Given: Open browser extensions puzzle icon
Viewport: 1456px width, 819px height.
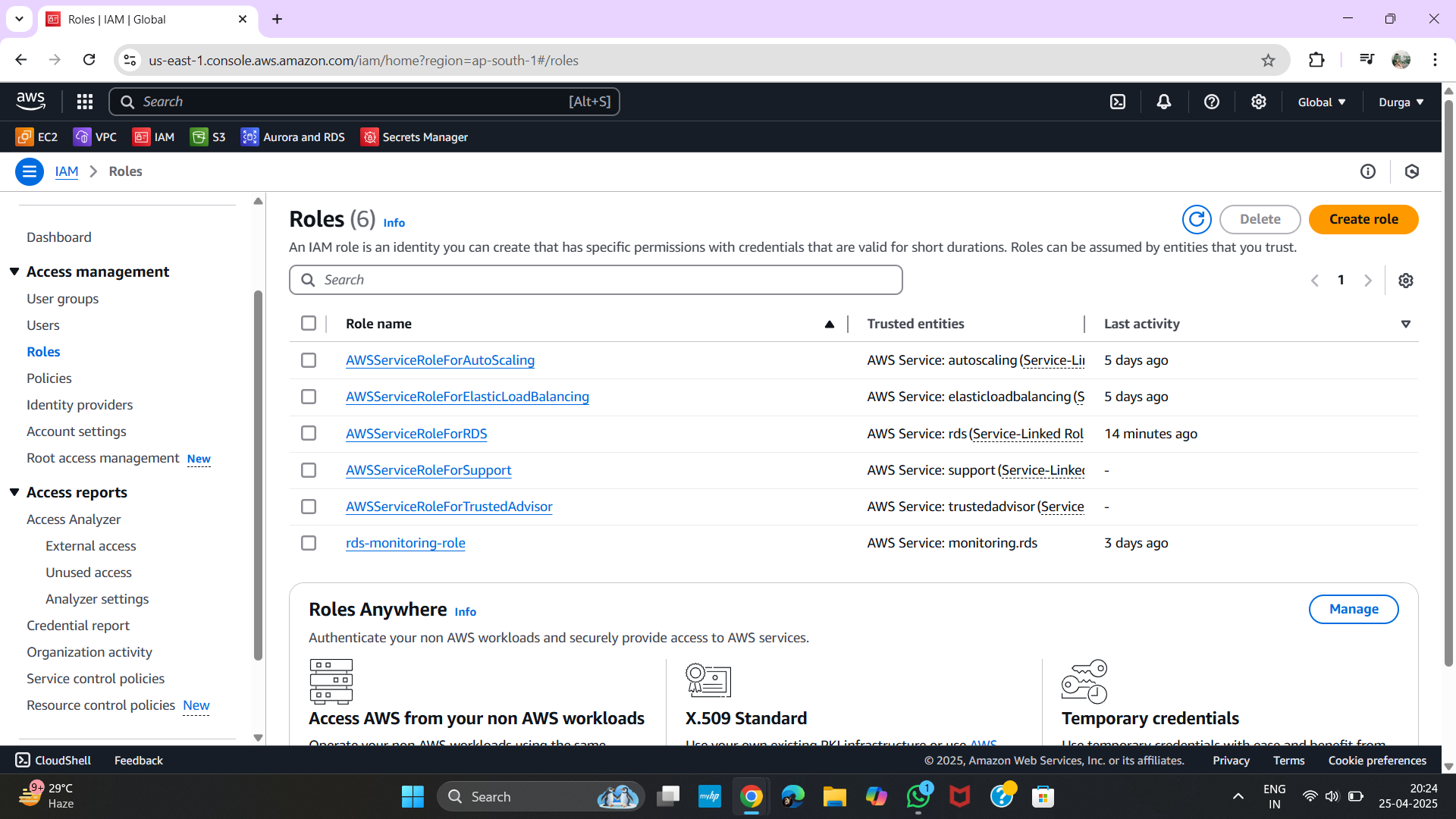Looking at the screenshot, I should 1316,60.
